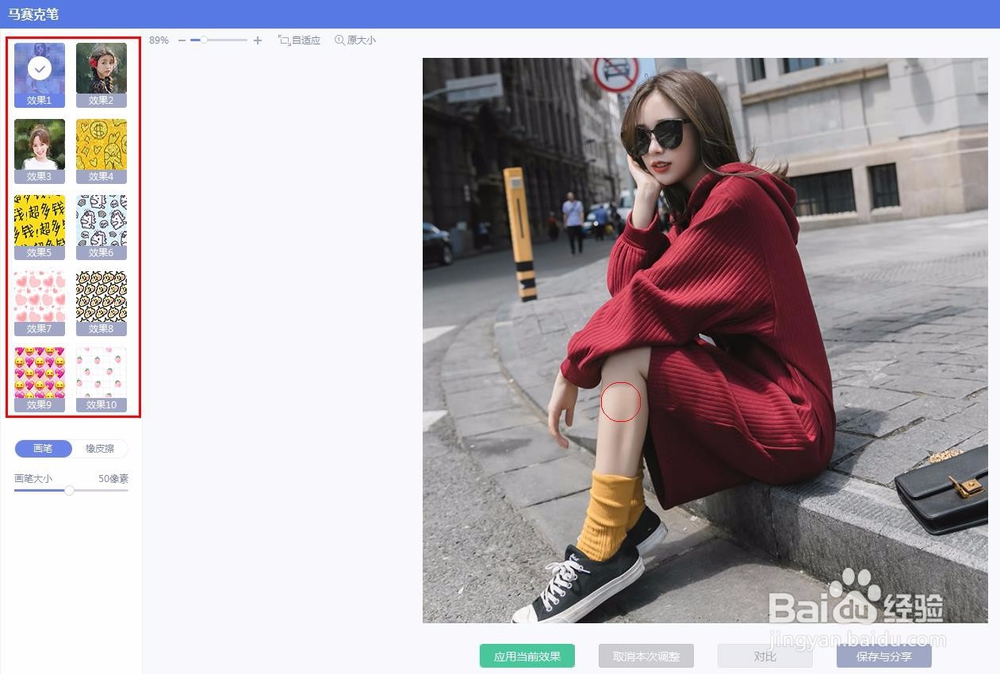Click on the photo canvas to paint
Screen dimensions: 1000x674
pyautogui.click(x=705, y=340)
